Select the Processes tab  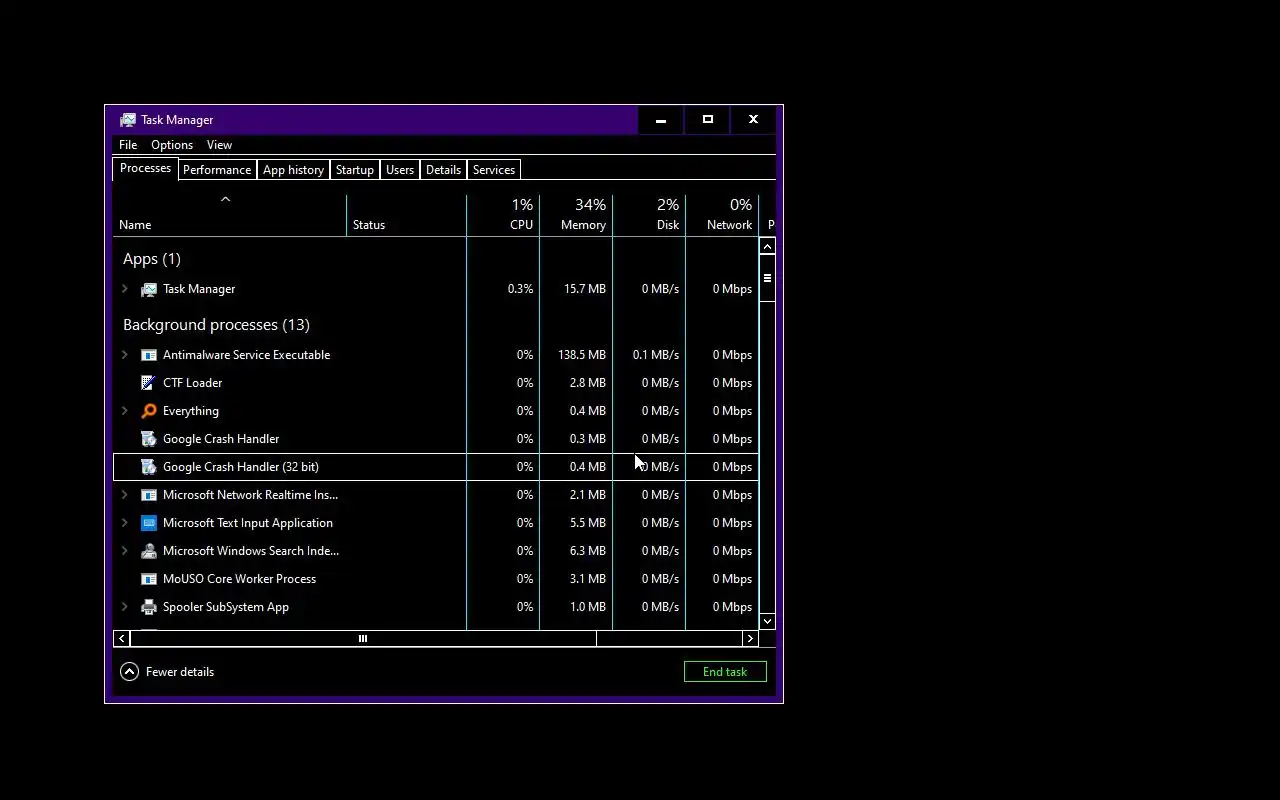pos(145,168)
